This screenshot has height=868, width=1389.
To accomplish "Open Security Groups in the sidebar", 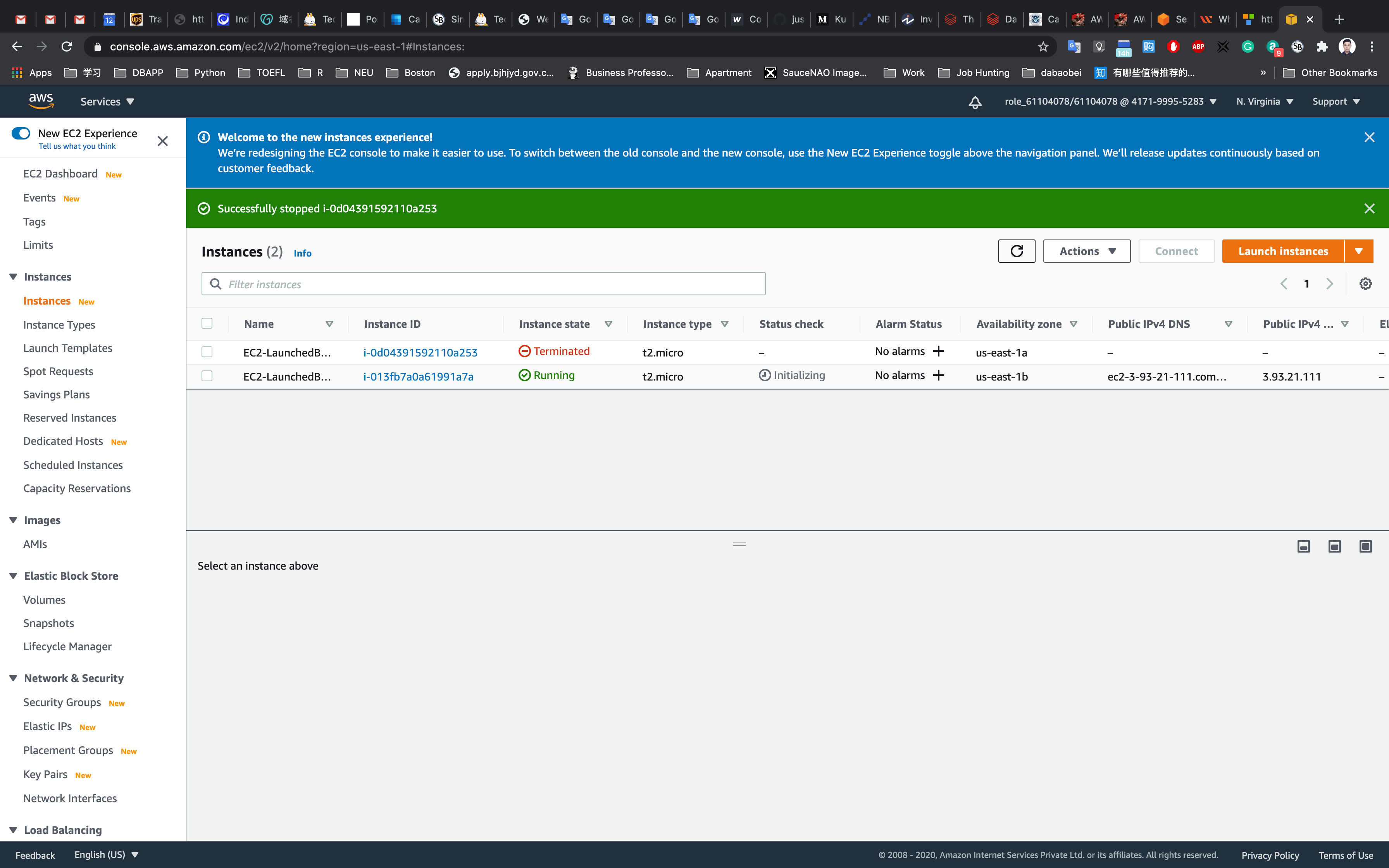I will pyautogui.click(x=62, y=702).
